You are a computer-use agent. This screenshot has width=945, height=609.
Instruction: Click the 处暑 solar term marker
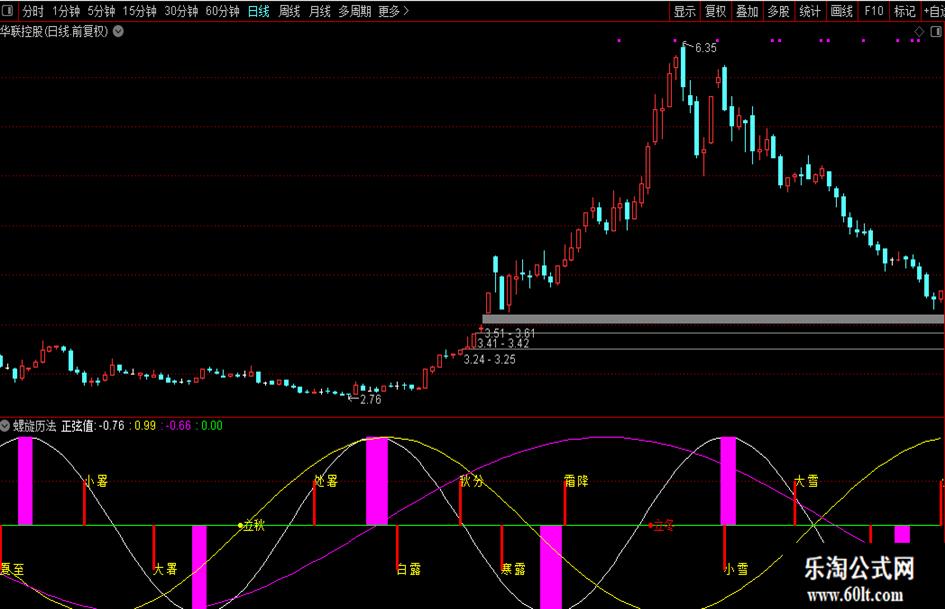[326, 481]
